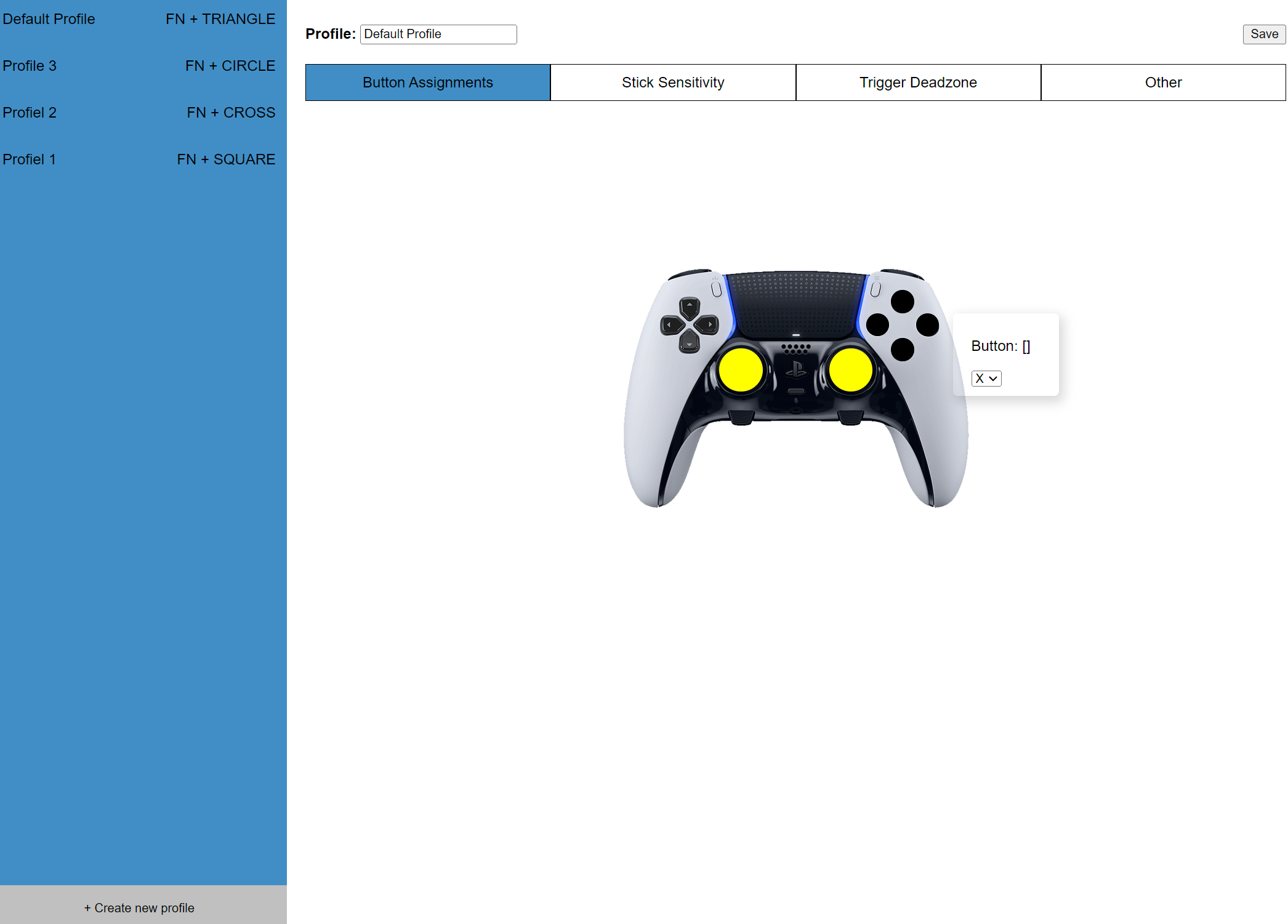
Task: Focus the Profile name input field
Action: click(438, 34)
